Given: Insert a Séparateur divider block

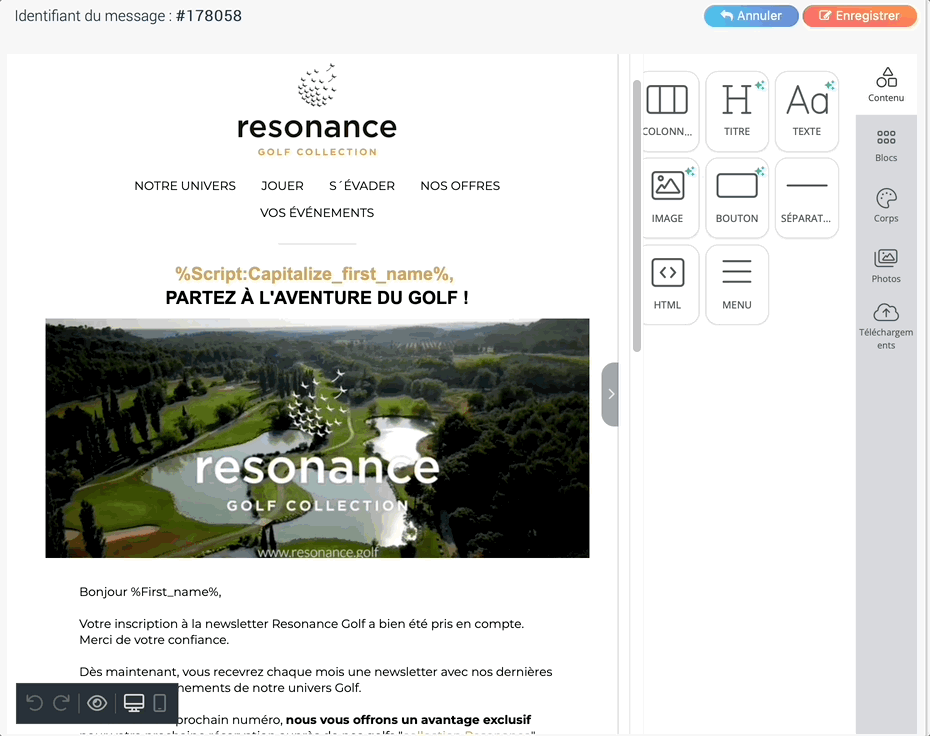Looking at the screenshot, I should pos(807,198).
